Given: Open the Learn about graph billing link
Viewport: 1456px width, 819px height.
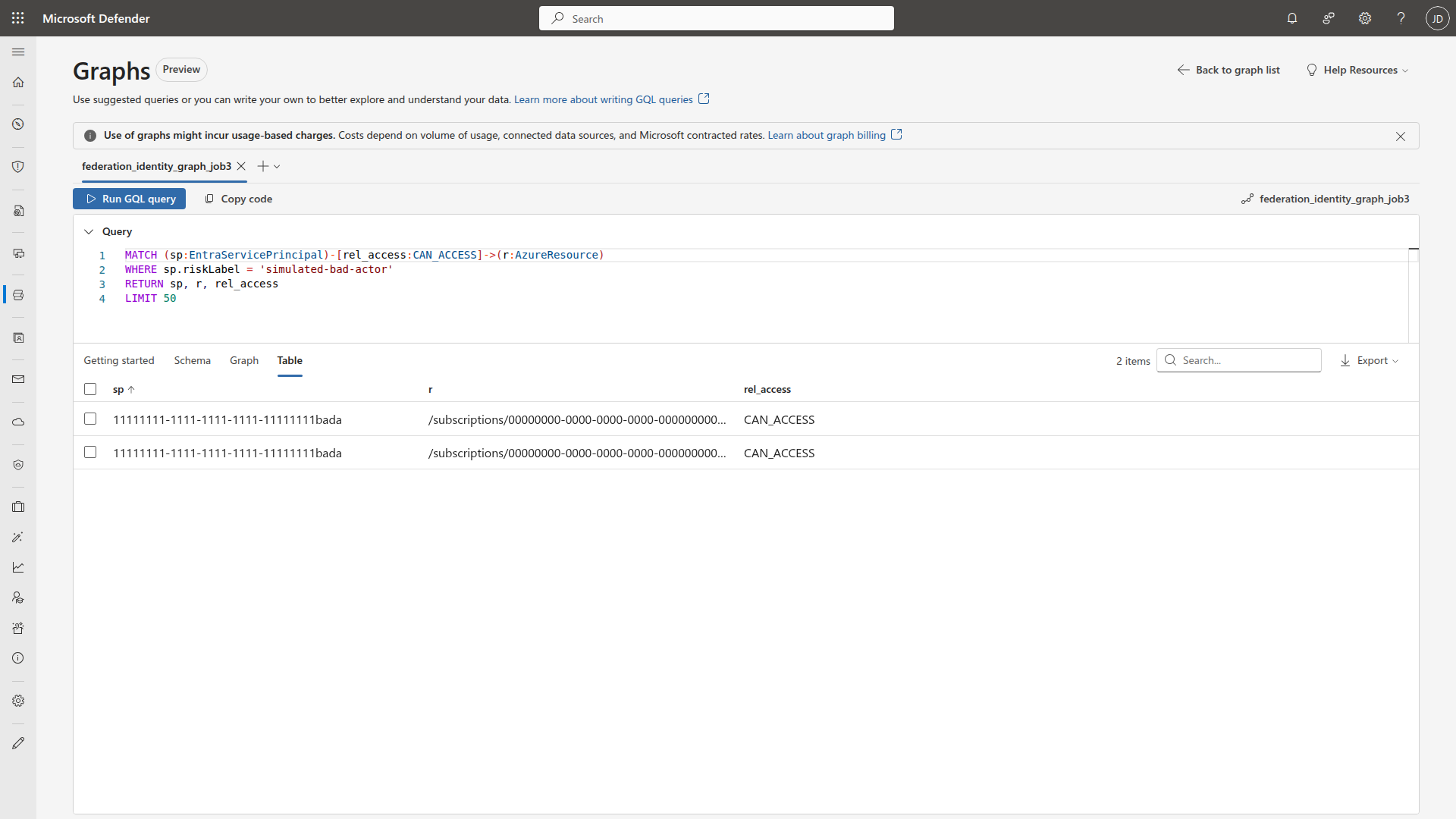Looking at the screenshot, I should point(826,135).
